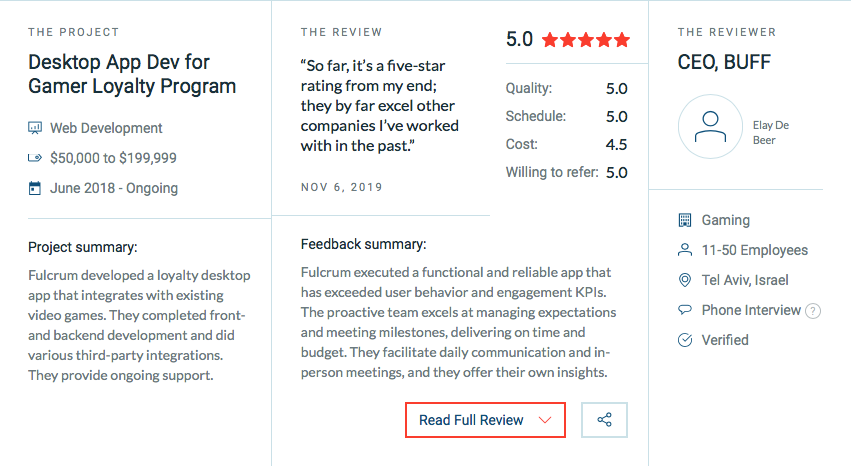Screen dimensions: 851x466
Task: Open the Desktop App Dev project title
Action: point(132,74)
